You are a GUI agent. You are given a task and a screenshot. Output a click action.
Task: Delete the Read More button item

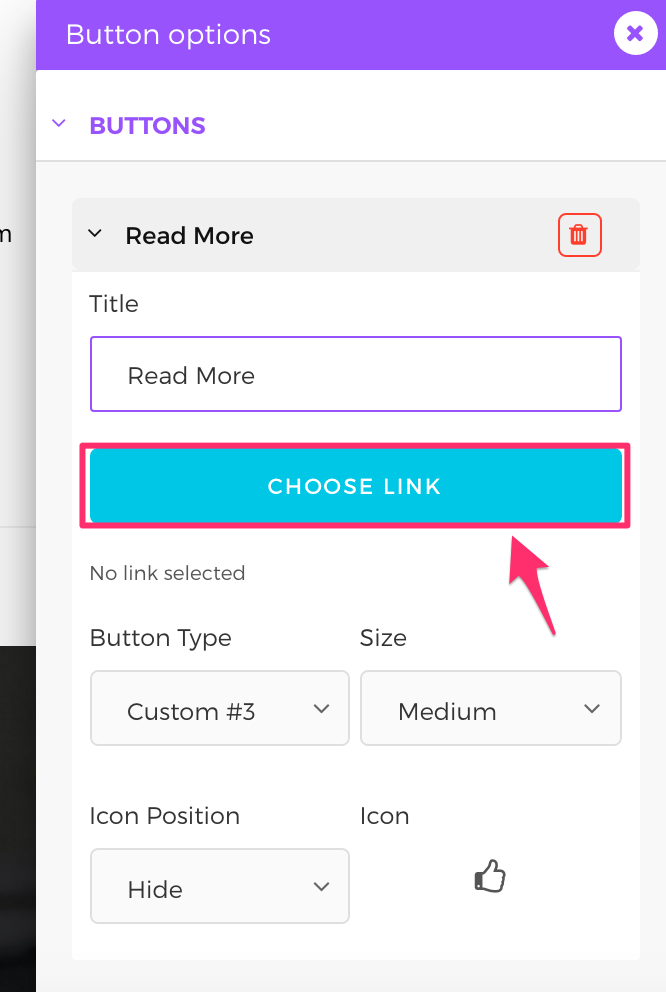(x=579, y=235)
